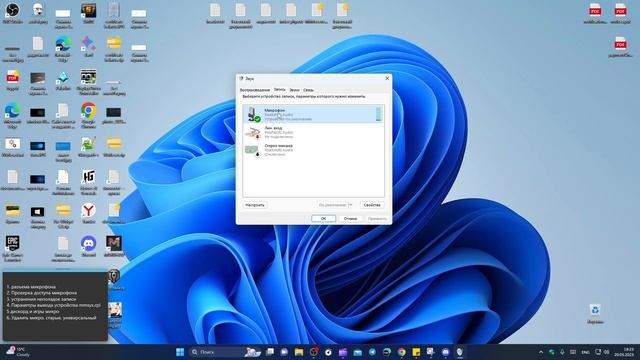The image size is (640, 360).
Task: Switch to the Воспроизведение tab
Action: 255,90
